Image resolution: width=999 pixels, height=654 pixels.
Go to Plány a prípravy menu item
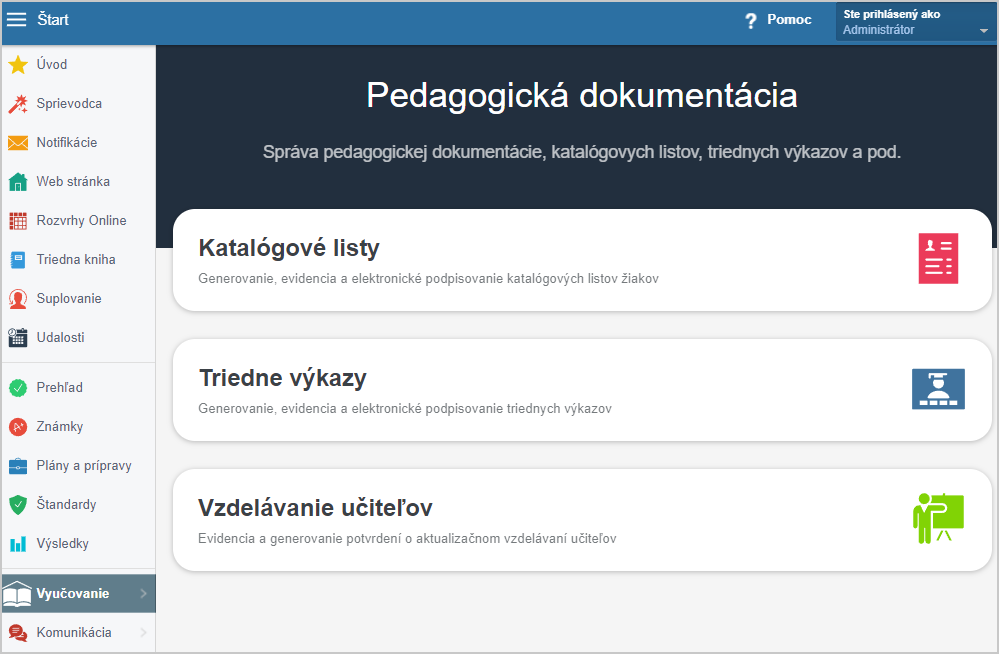78,465
